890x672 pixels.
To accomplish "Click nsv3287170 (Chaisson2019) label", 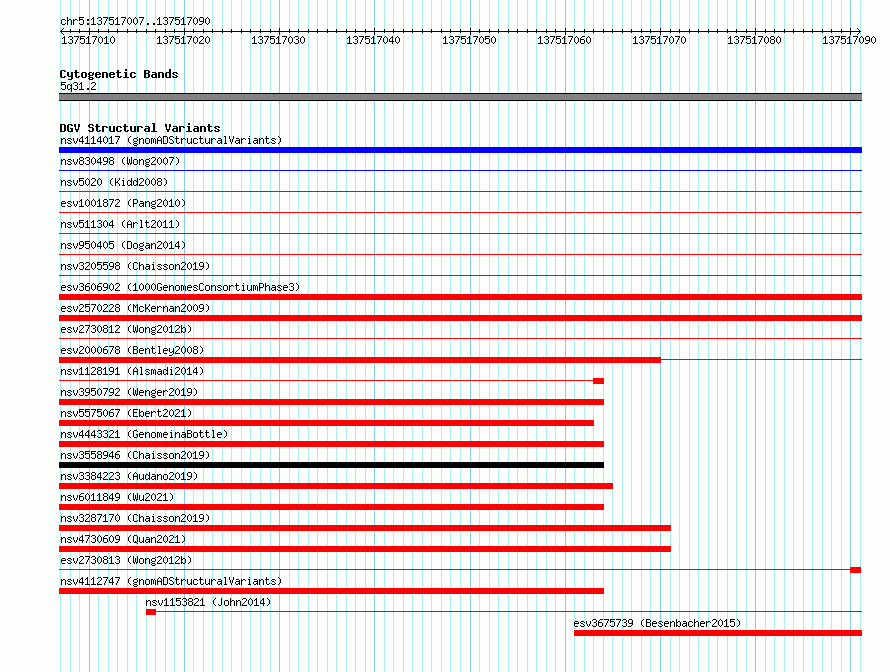I will [x=135, y=518].
